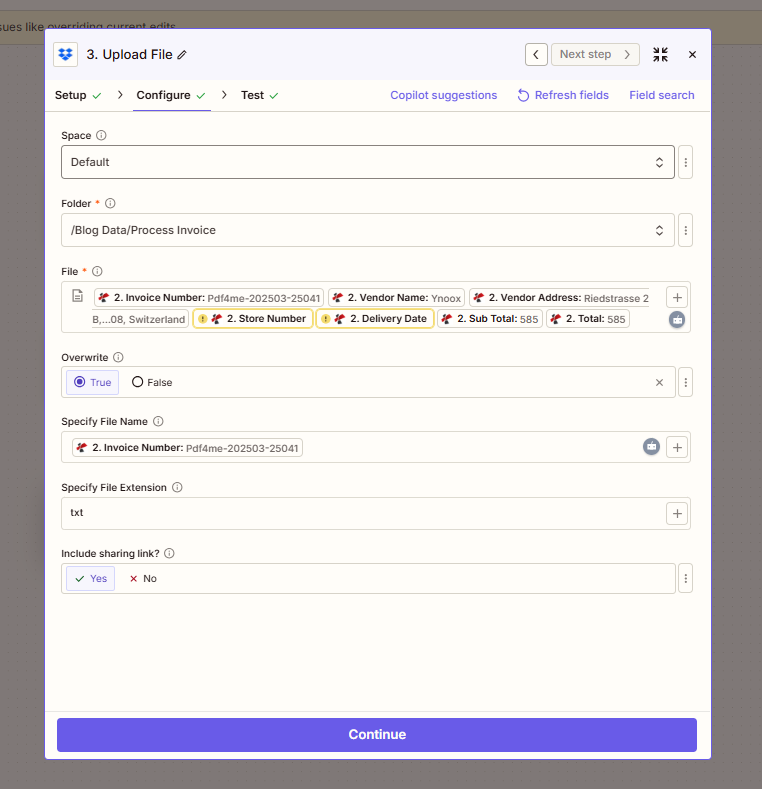The image size is (762, 789).
Task: Click document icon in File field
Action: click(78, 295)
